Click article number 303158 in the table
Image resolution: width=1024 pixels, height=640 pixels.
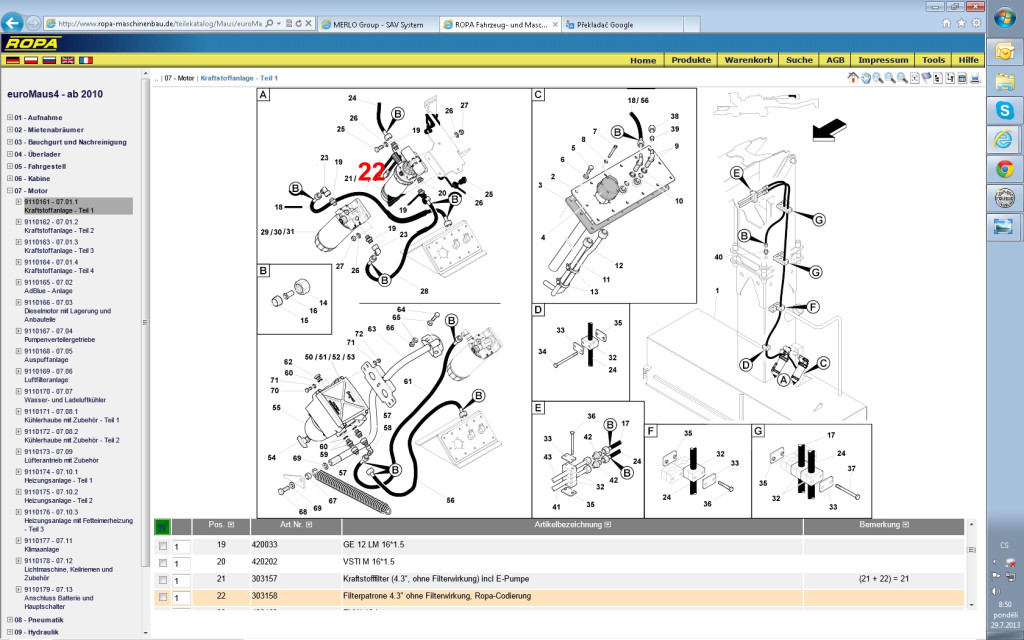click(x=264, y=596)
